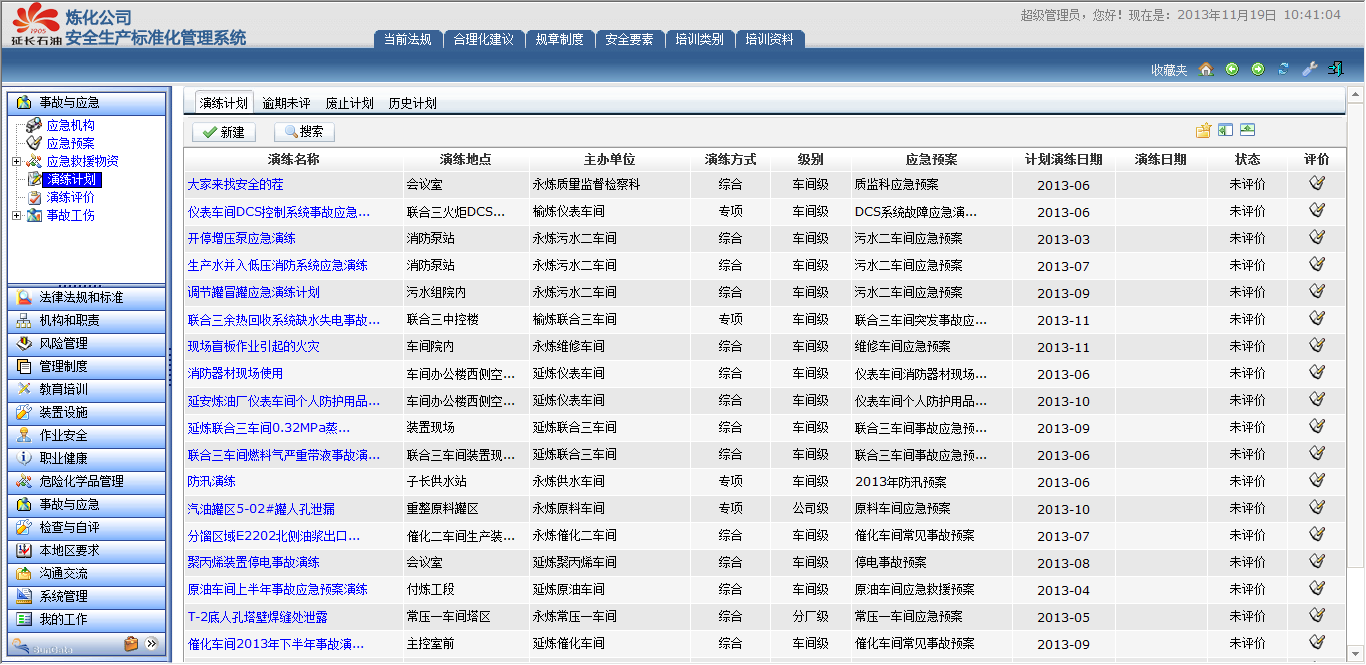Expand the 装置设施 sidebar section
The width and height of the screenshot is (1366, 665).
pyautogui.click(x=87, y=413)
